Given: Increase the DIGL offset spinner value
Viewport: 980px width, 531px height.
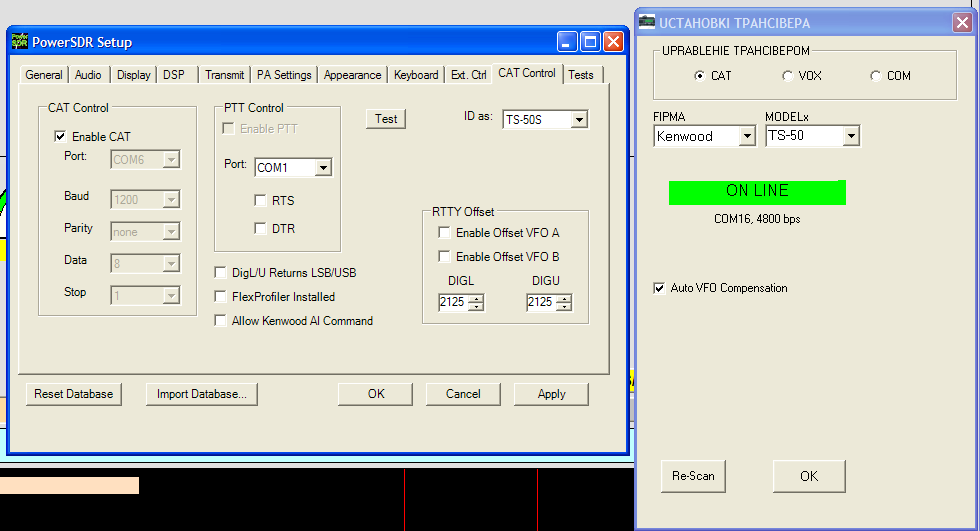Looking at the screenshot, I should pos(476,298).
